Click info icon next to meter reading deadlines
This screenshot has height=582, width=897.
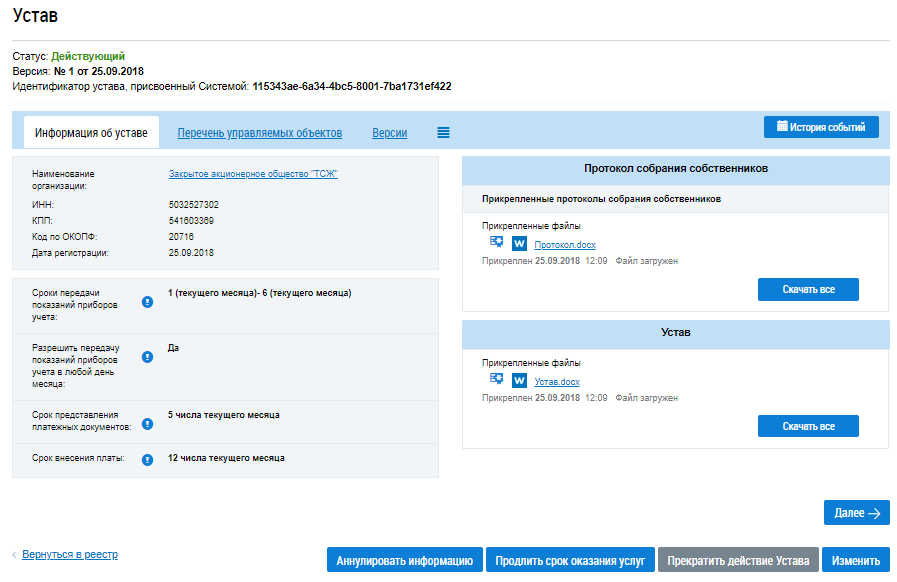(x=147, y=301)
